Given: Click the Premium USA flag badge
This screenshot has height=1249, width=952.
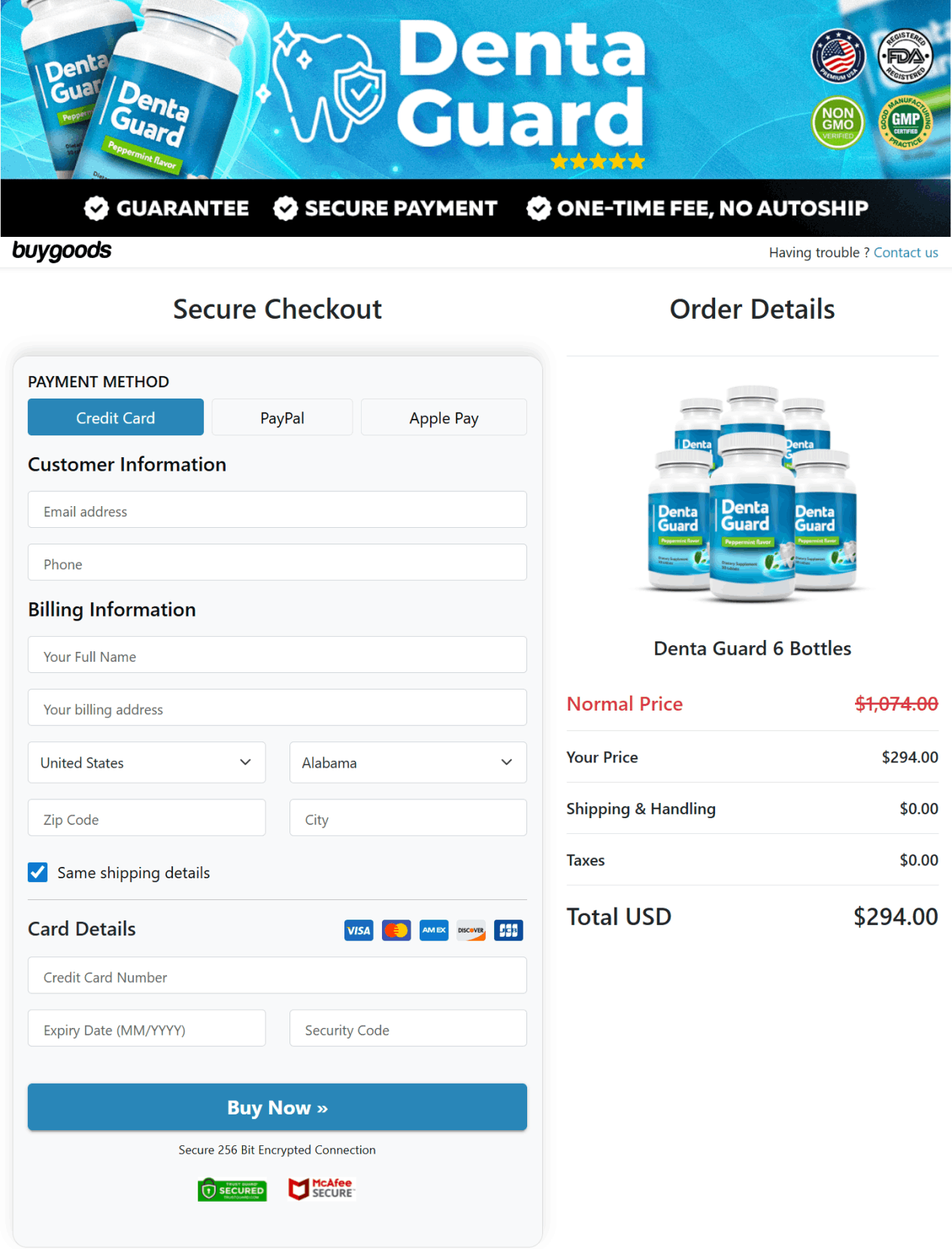Looking at the screenshot, I should pos(837,54).
